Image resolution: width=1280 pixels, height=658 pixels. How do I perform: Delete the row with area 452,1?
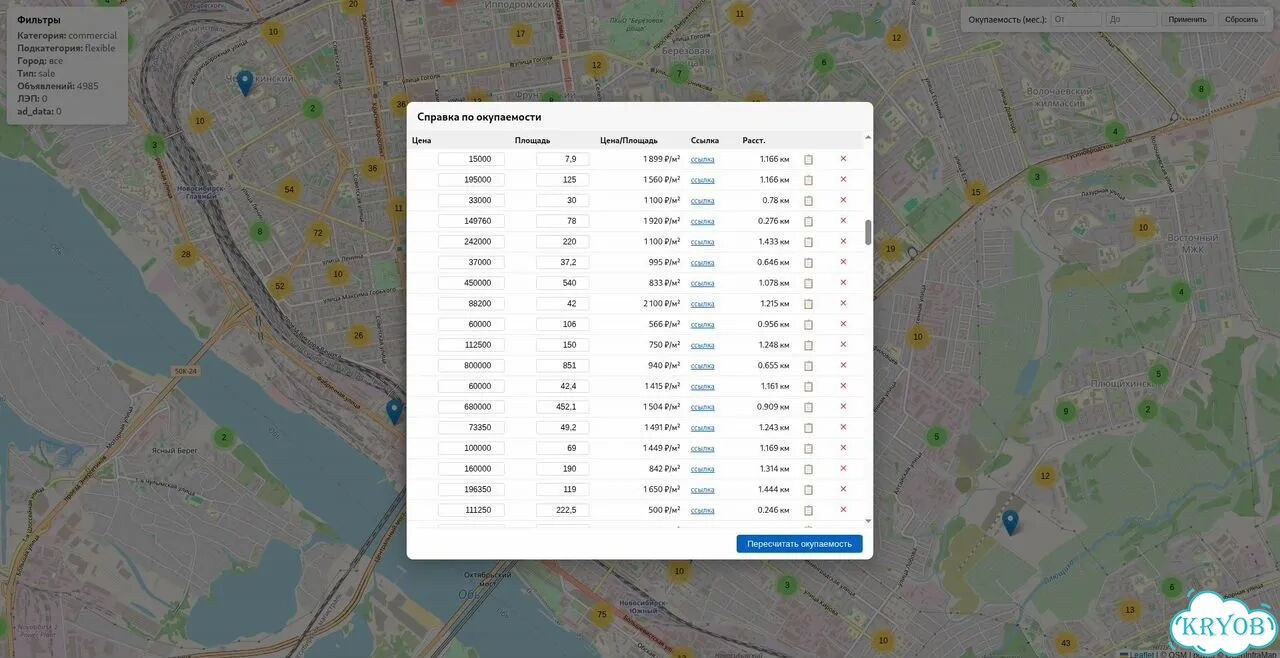click(x=843, y=406)
